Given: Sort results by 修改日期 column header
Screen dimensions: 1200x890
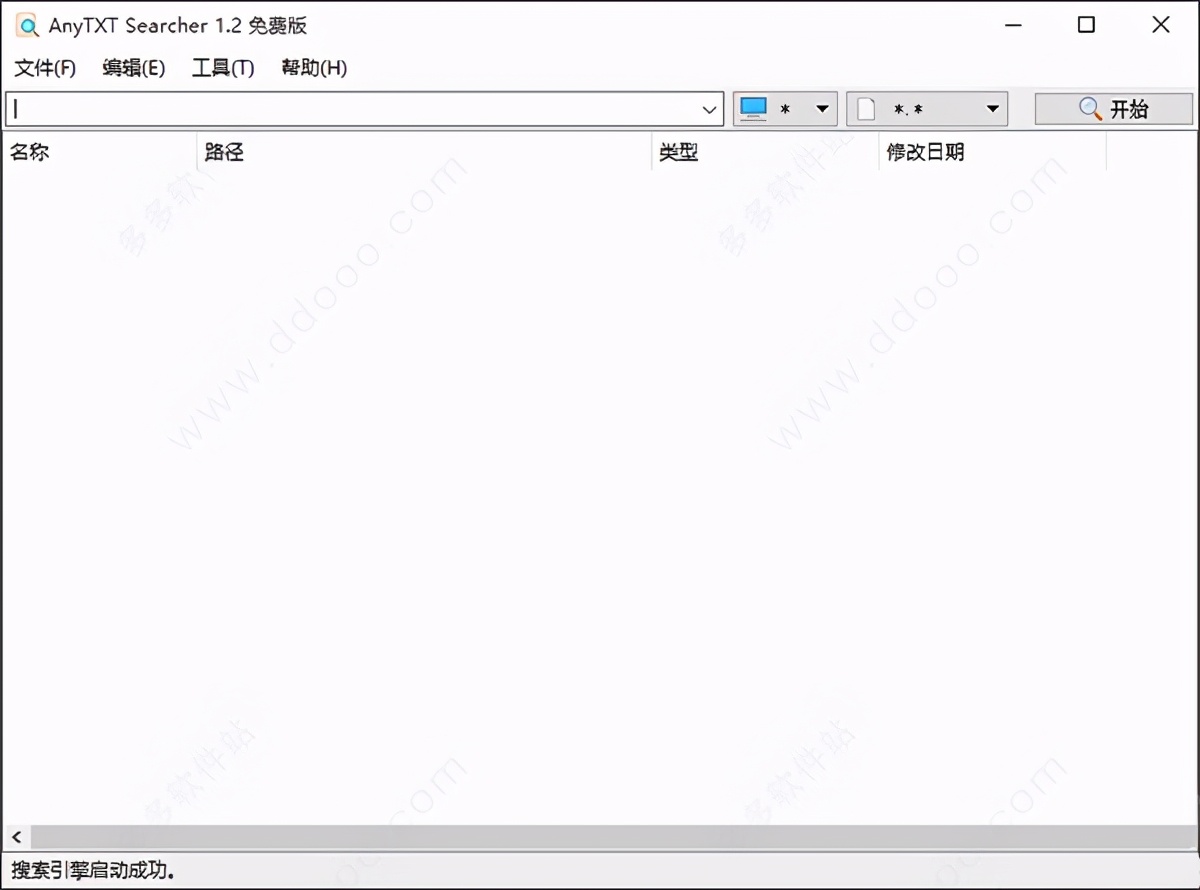Looking at the screenshot, I should pos(993,152).
